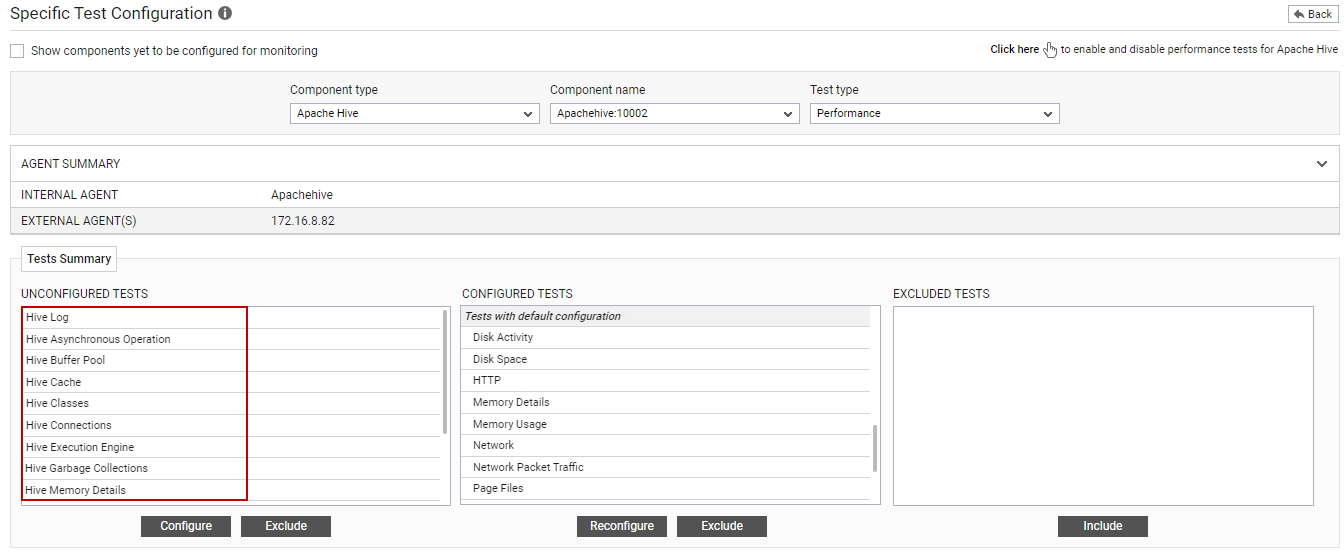Enable Show components yet to be configured checkbox
This screenshot has width=1344, height=552.
coord(17,51)
